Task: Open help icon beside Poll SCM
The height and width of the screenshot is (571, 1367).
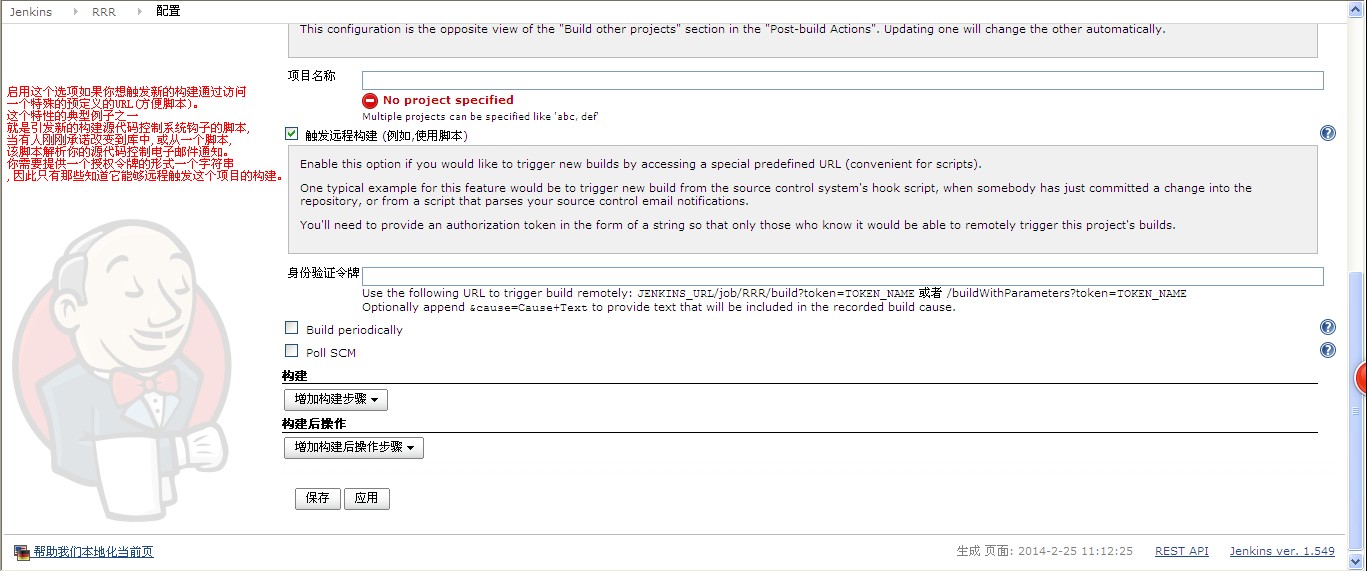Action: coord(1328,350)
